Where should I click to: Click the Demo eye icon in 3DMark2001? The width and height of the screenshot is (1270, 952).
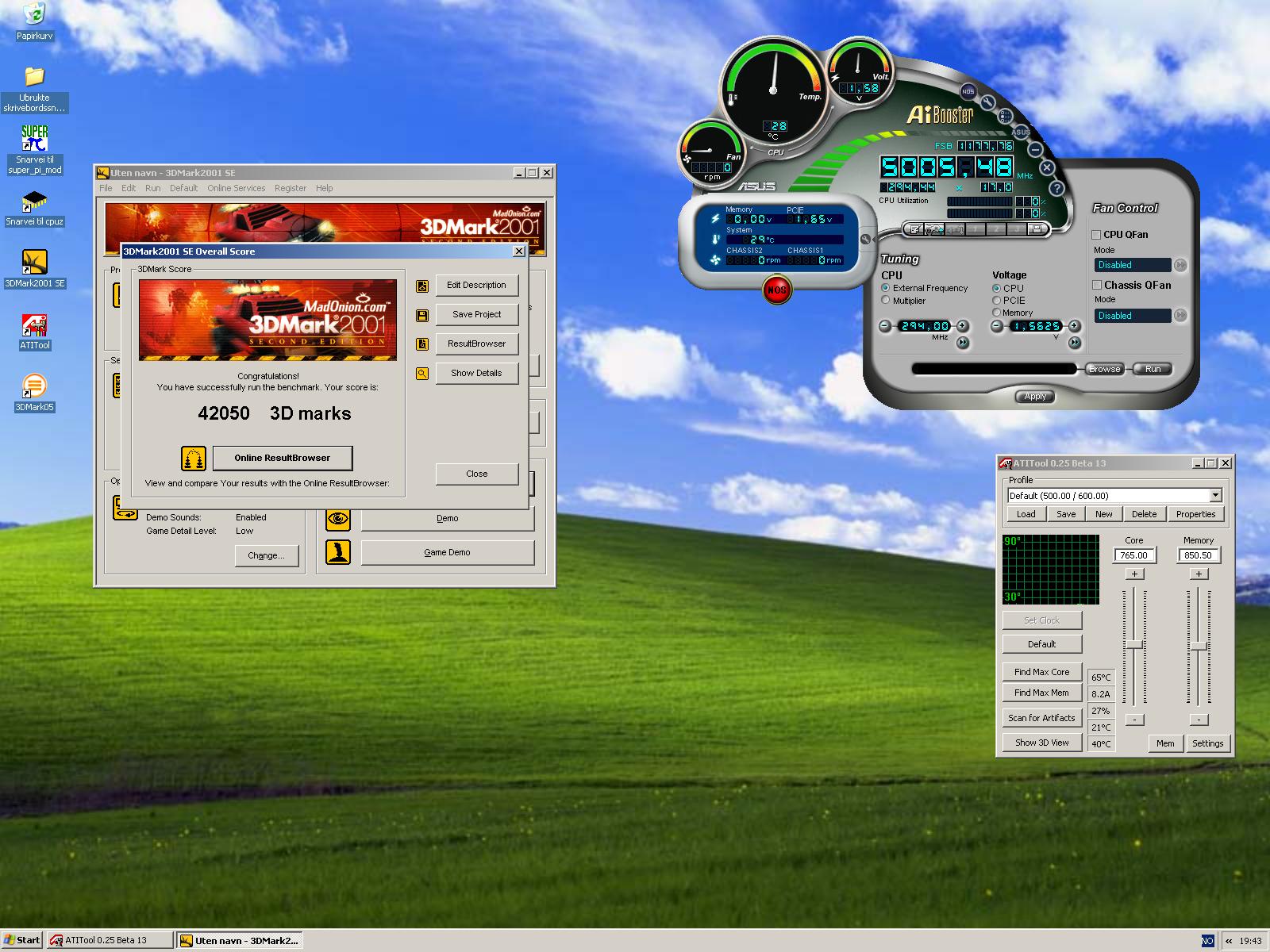338,519
